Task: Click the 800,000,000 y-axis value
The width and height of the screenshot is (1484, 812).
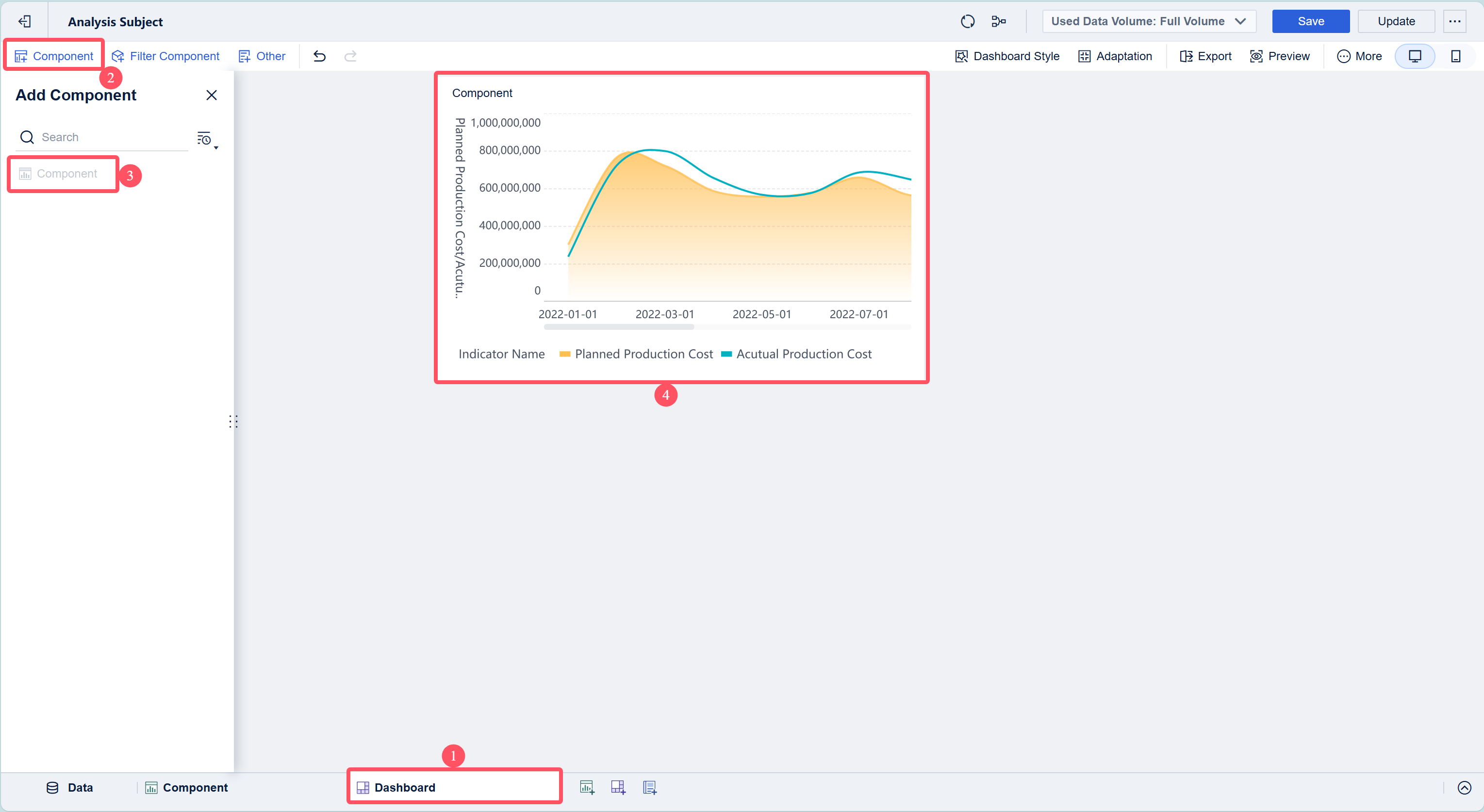Action: (509, 150)
